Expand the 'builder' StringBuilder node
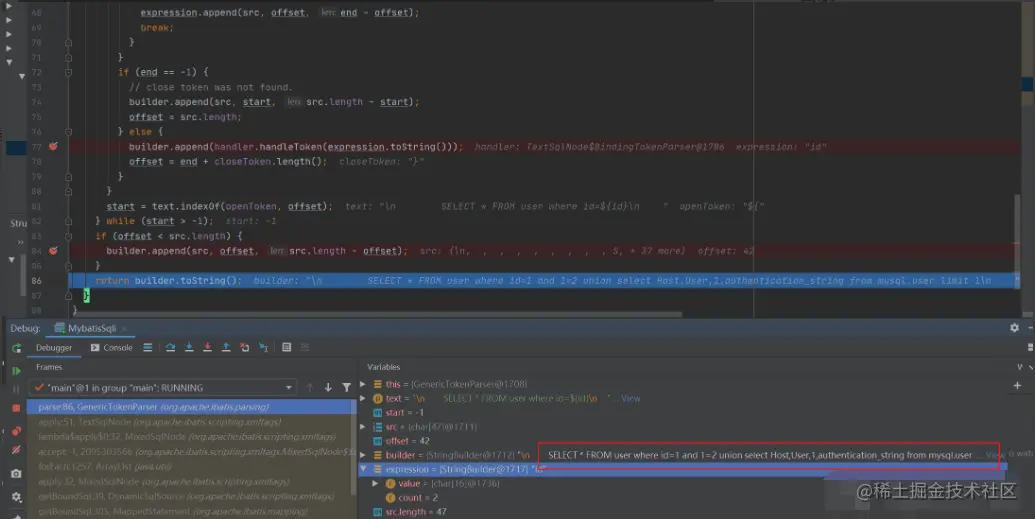The width and height of the screenshot is (1035, 519). click(363, 455)
